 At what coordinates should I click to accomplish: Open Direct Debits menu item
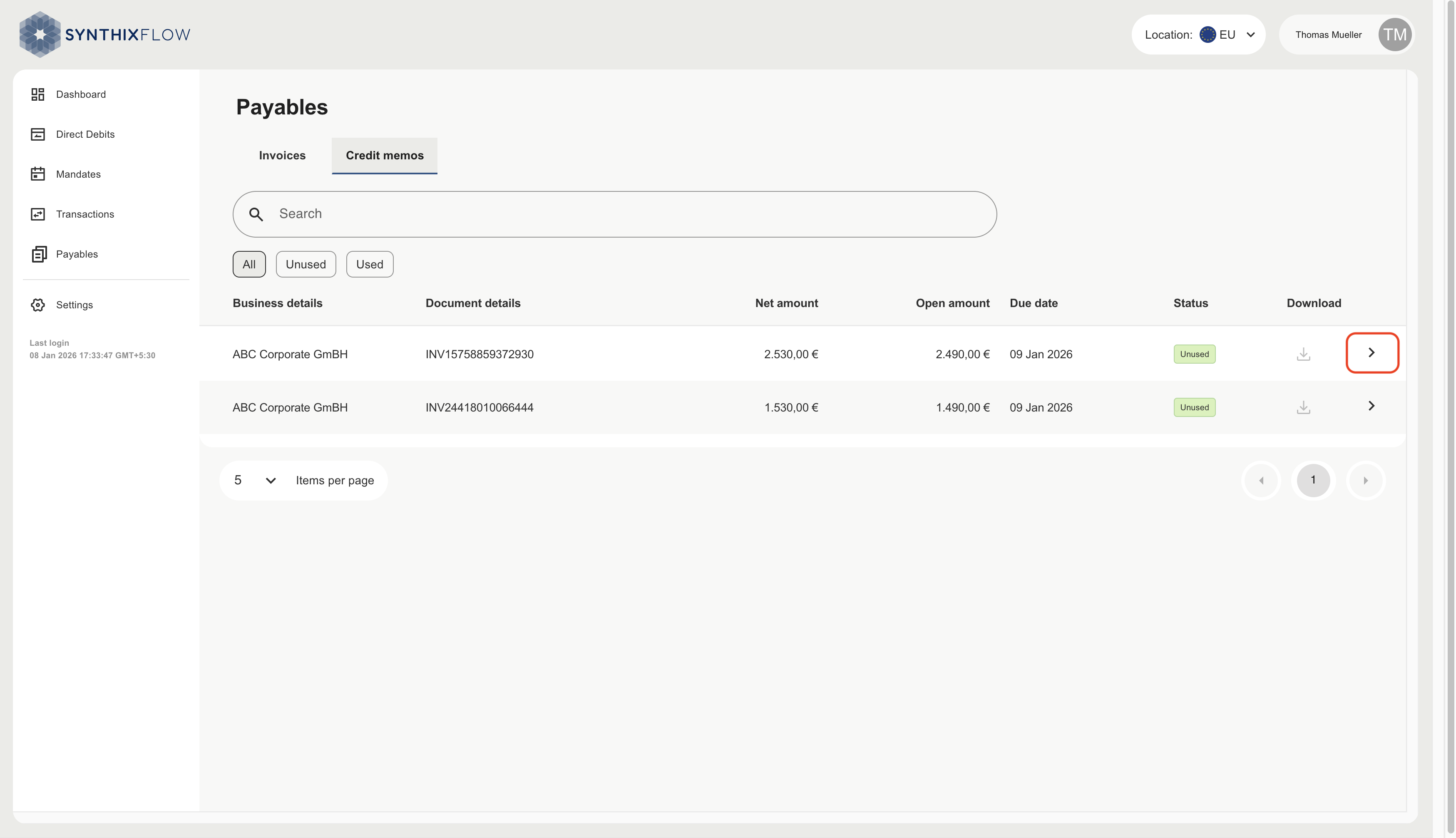click(85, 134)
